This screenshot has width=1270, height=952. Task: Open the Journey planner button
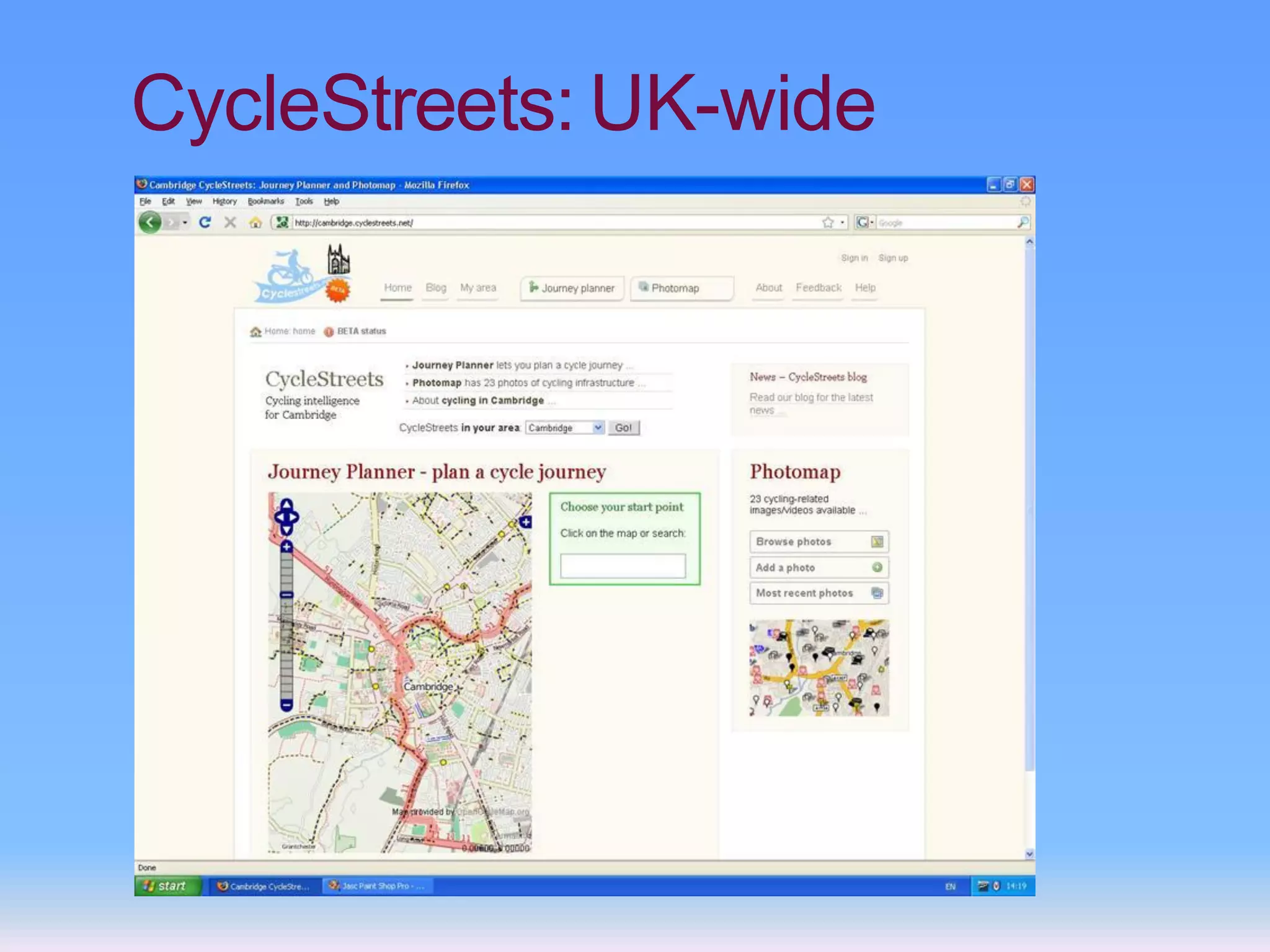click(x=572, y=288)
